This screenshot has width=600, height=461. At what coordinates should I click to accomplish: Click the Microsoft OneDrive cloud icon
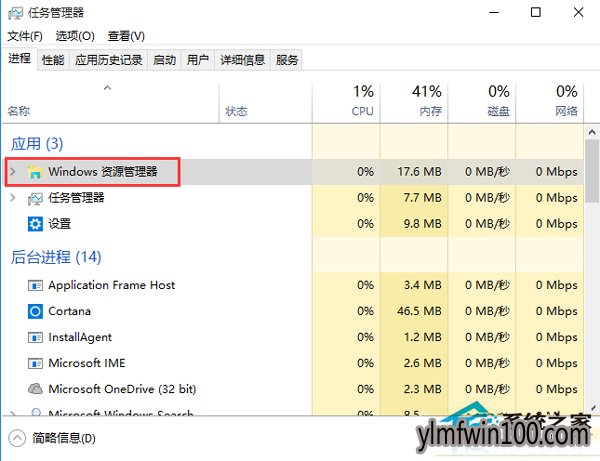(x=35, y=389)
